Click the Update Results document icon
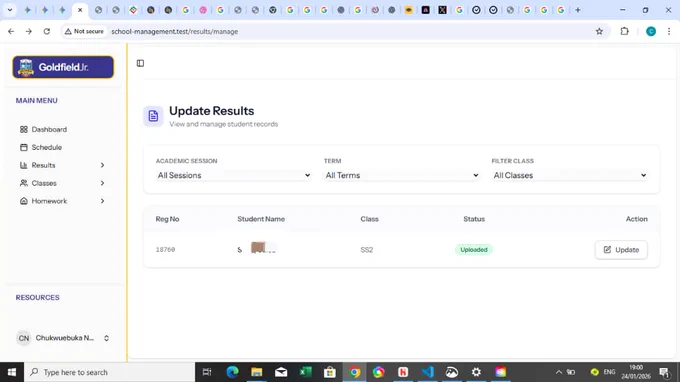Screen dimensions: 680x382 point(153,116)
